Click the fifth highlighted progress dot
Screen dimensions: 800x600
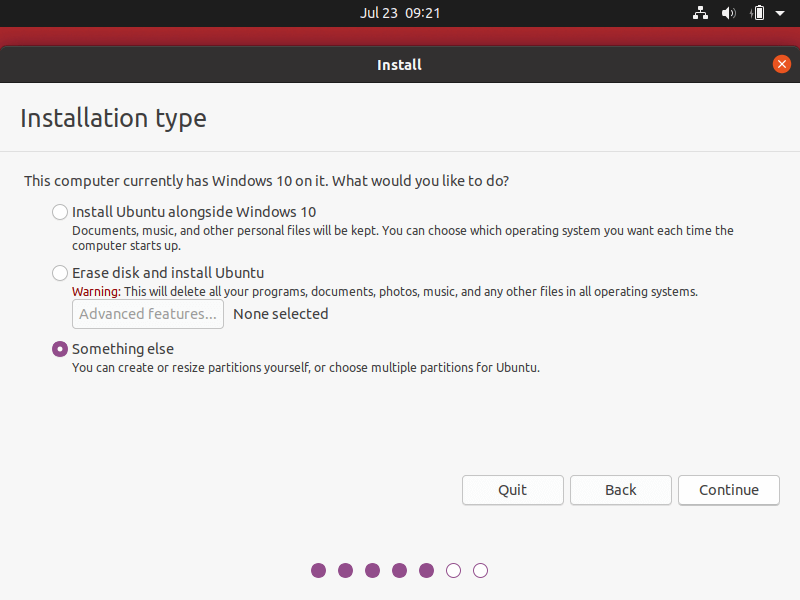pyautogui.click(x=426, y=570)
